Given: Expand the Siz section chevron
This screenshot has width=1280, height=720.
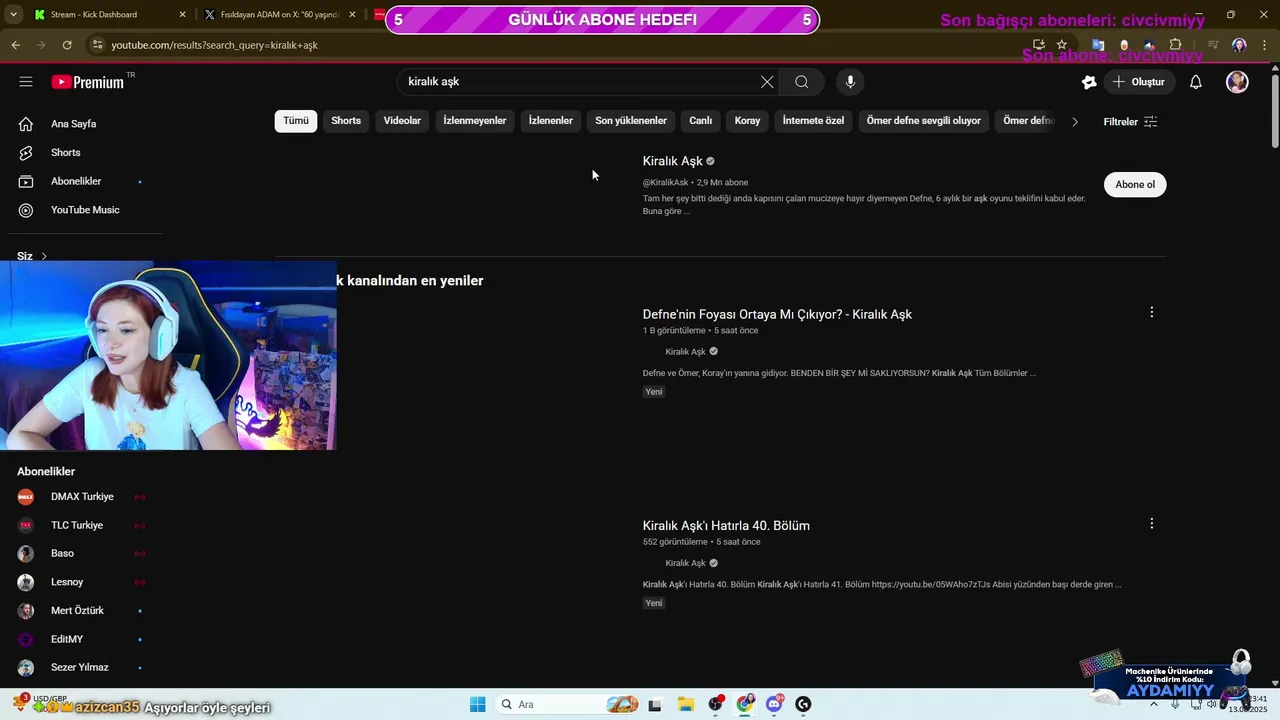Looking at the screenshot, I should click(x=44, y=256).
